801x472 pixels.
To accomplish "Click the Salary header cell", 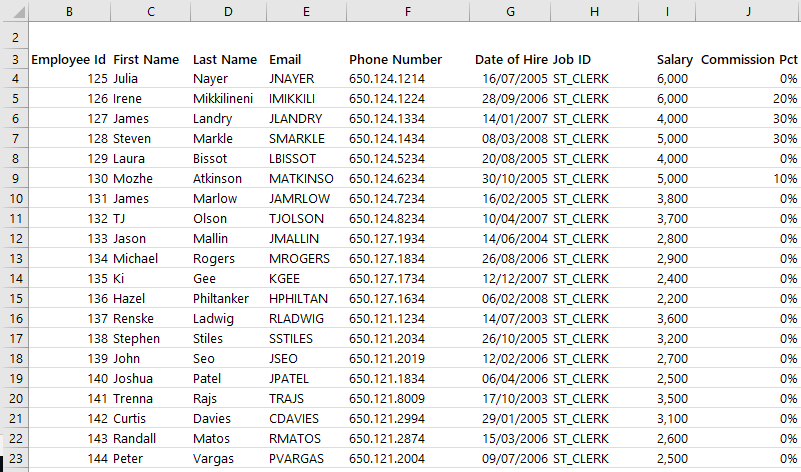I will (667, 59).
